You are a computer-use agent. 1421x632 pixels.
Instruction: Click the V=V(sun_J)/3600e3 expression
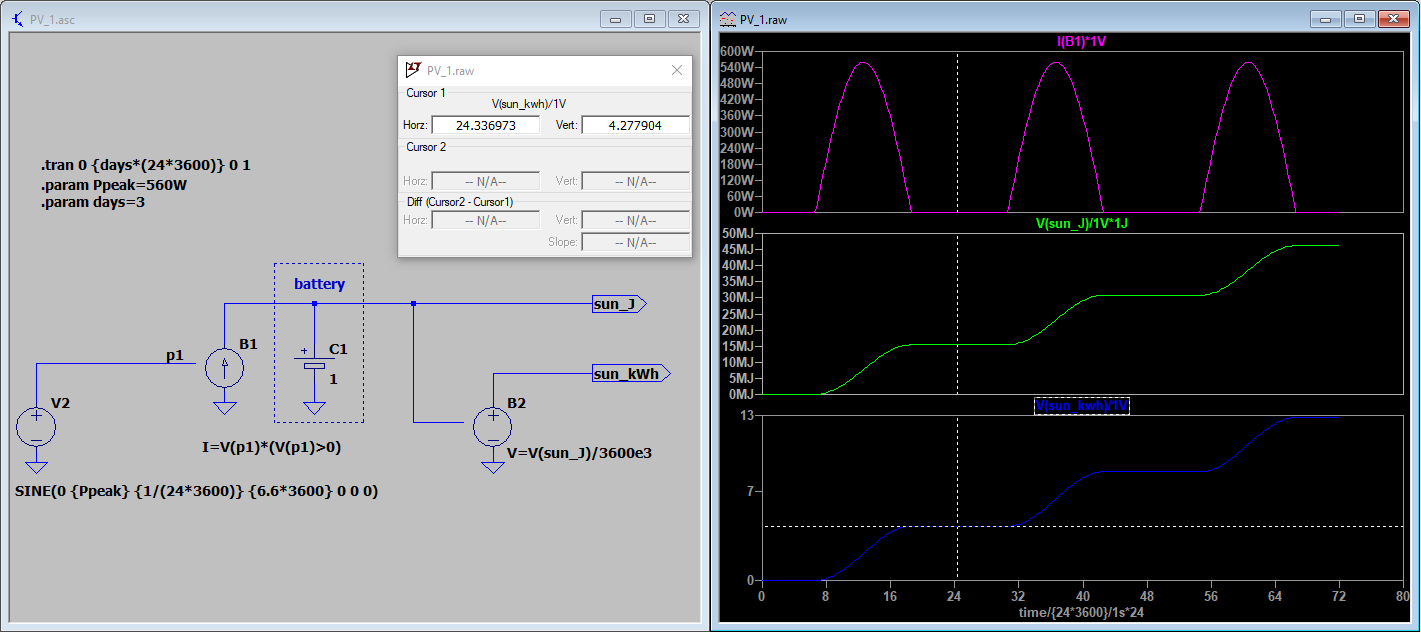click(580, 452)
